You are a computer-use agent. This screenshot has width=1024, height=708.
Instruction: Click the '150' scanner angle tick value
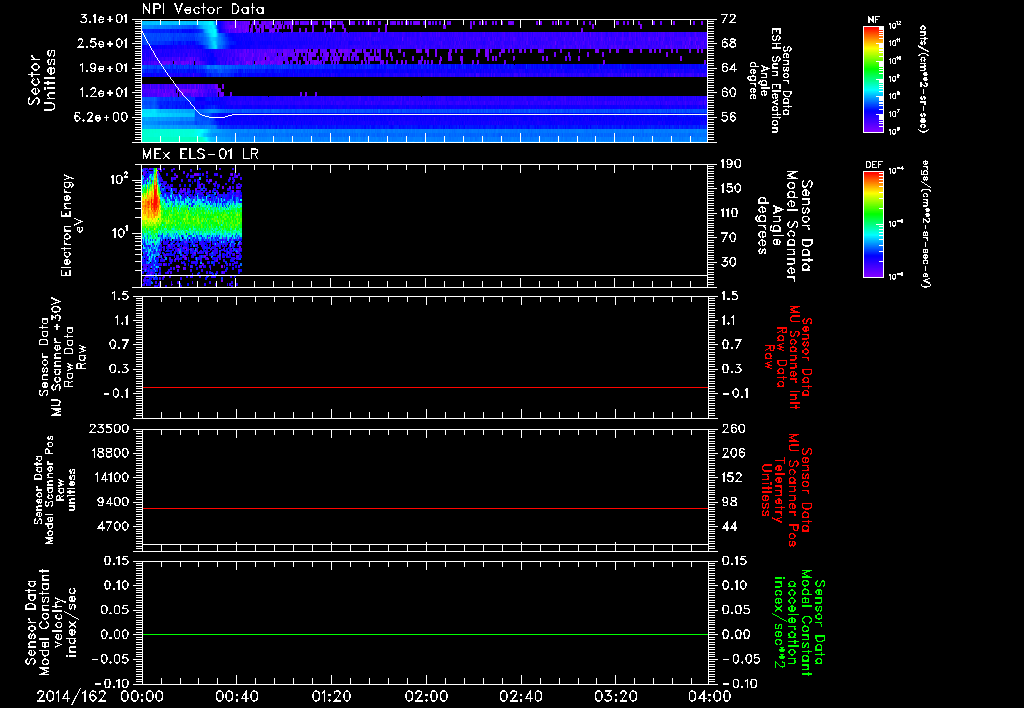[x=731, y=189]
